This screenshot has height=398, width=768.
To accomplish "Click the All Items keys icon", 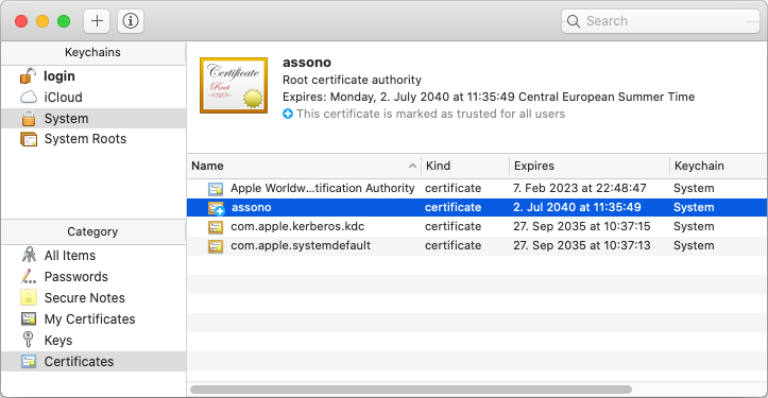I will click(28, 255).
